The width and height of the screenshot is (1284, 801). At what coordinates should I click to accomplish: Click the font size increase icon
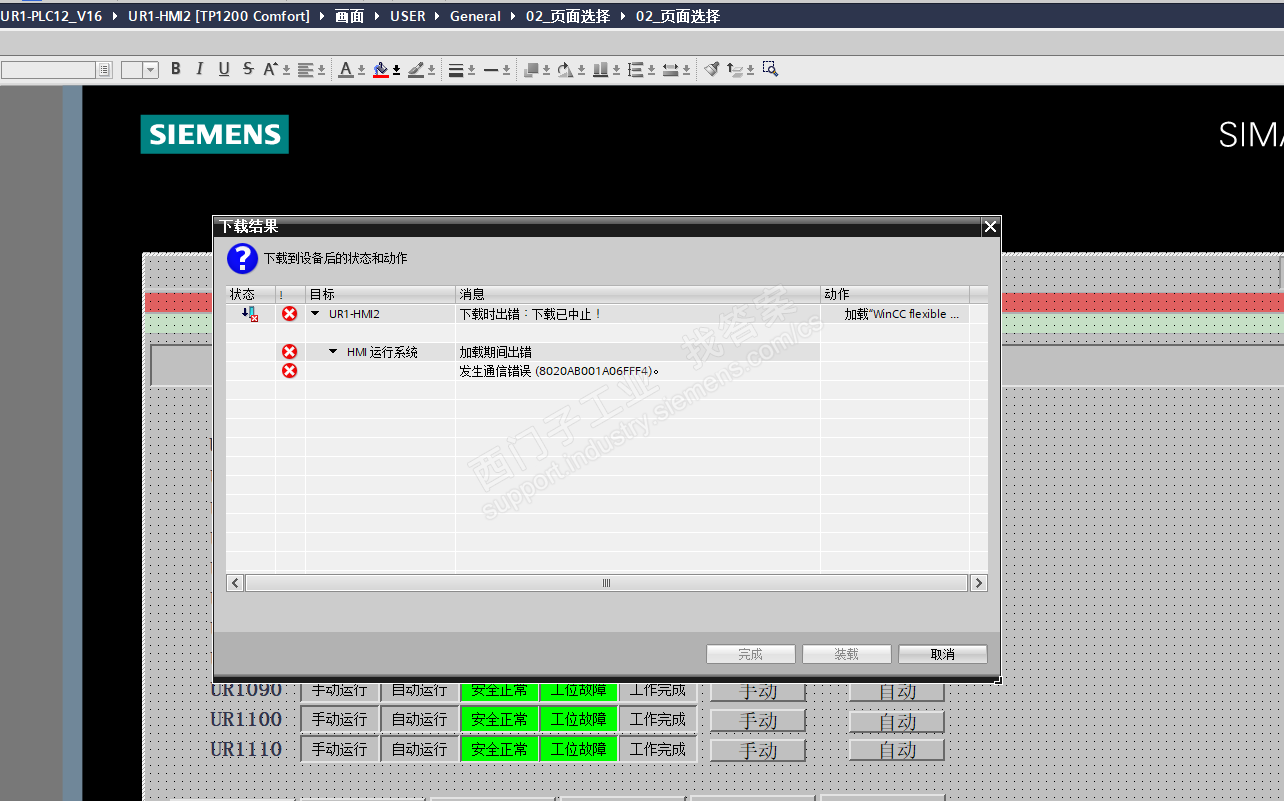(270, 69)
